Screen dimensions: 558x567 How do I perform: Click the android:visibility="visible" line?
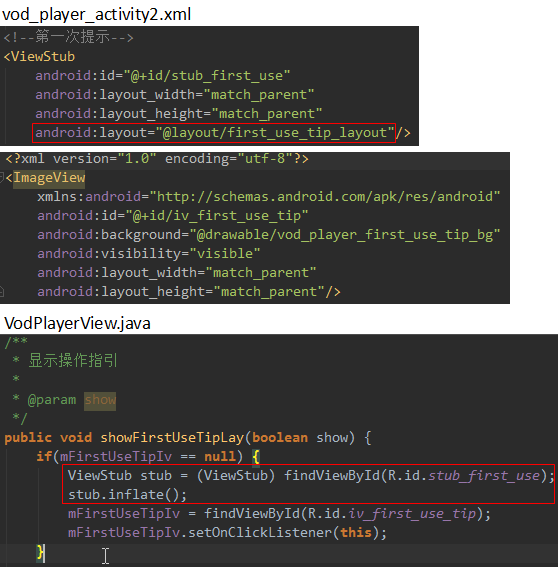click(x=149, y=253)
